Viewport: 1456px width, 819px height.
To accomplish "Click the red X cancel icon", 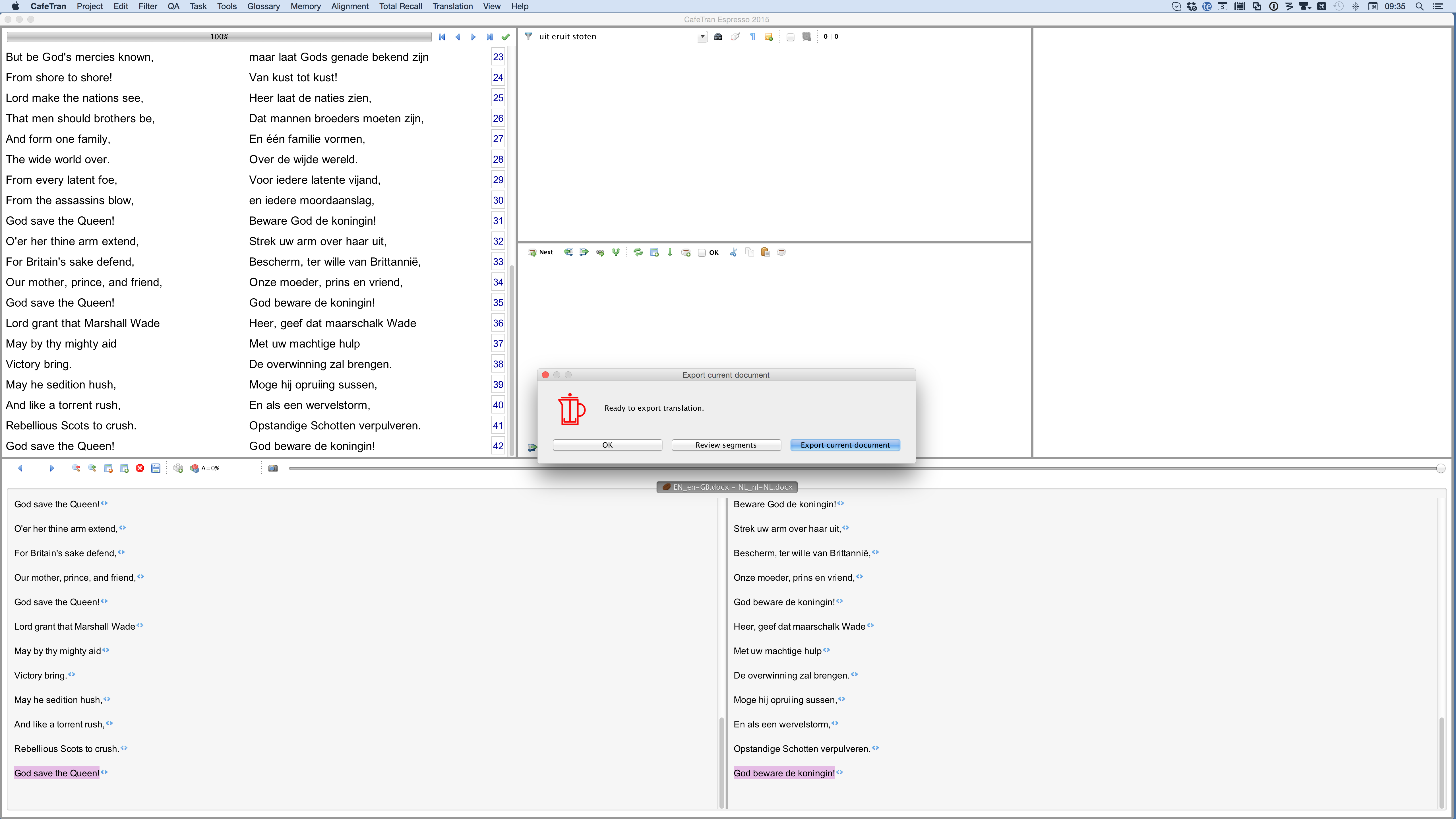I will tap(140, 468).
